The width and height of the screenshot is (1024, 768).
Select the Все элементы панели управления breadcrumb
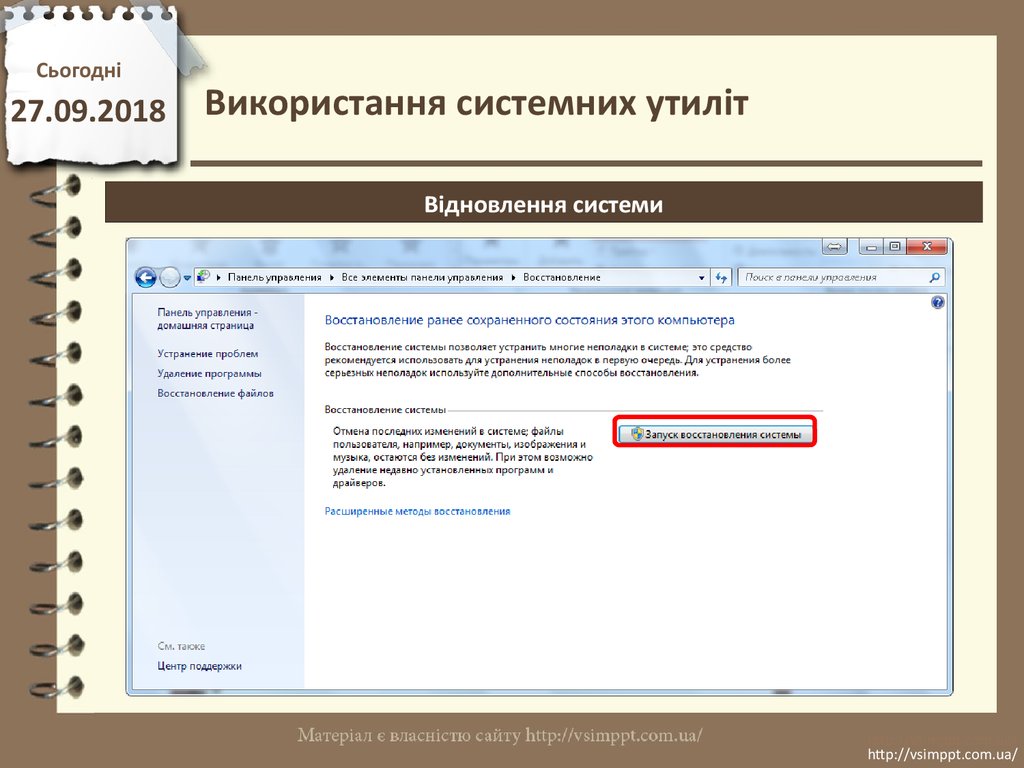(424, 277)
